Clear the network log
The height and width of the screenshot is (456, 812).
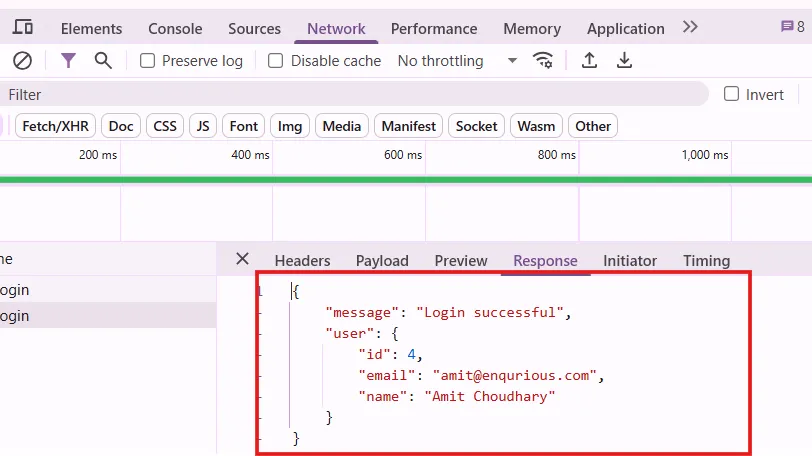pos(22,61)
